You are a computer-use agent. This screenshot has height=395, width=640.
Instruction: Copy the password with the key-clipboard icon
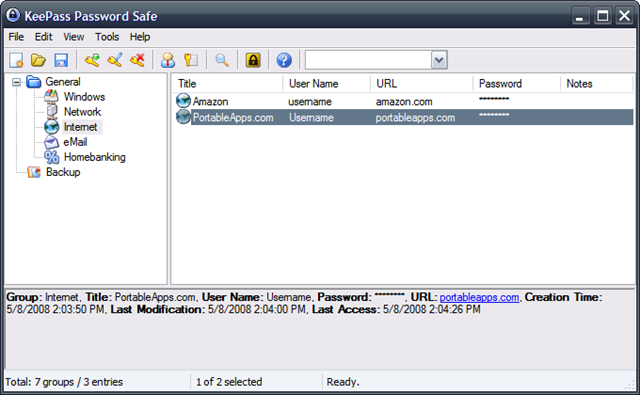pyautogui.click(x=191, y=60)
